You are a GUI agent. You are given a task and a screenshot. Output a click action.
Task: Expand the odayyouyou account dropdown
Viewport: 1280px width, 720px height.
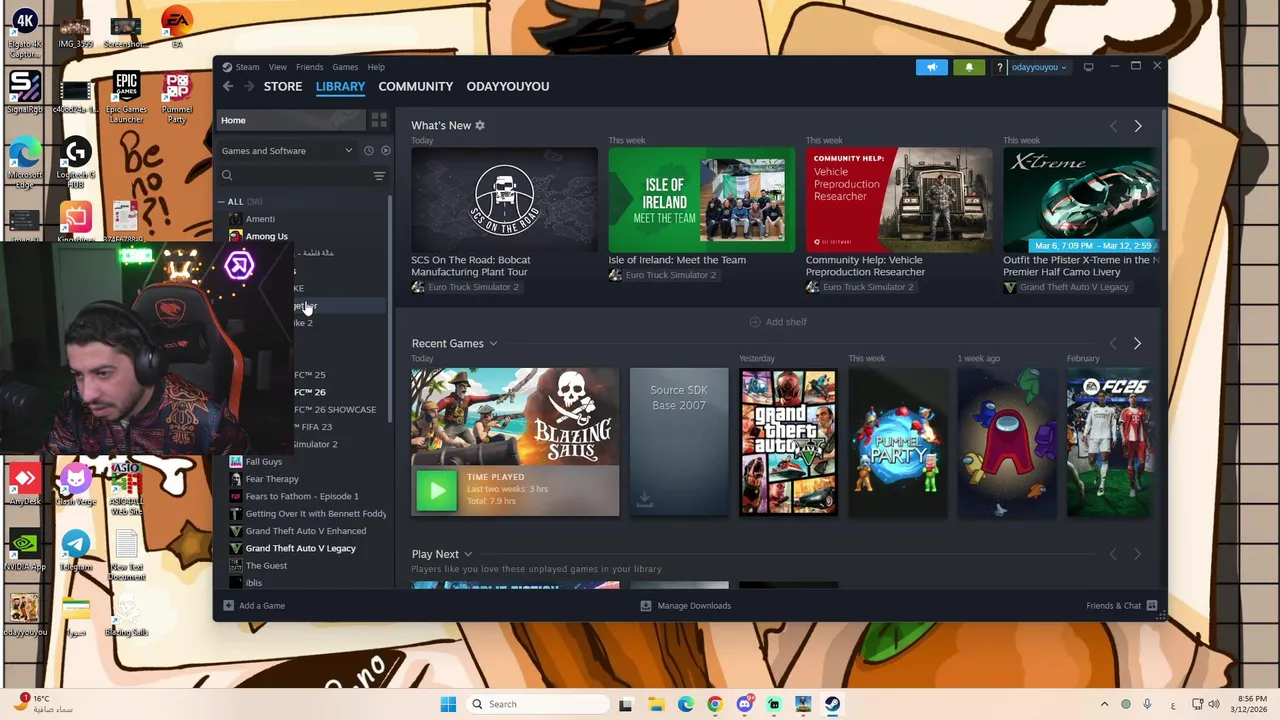pos(1038,67)
